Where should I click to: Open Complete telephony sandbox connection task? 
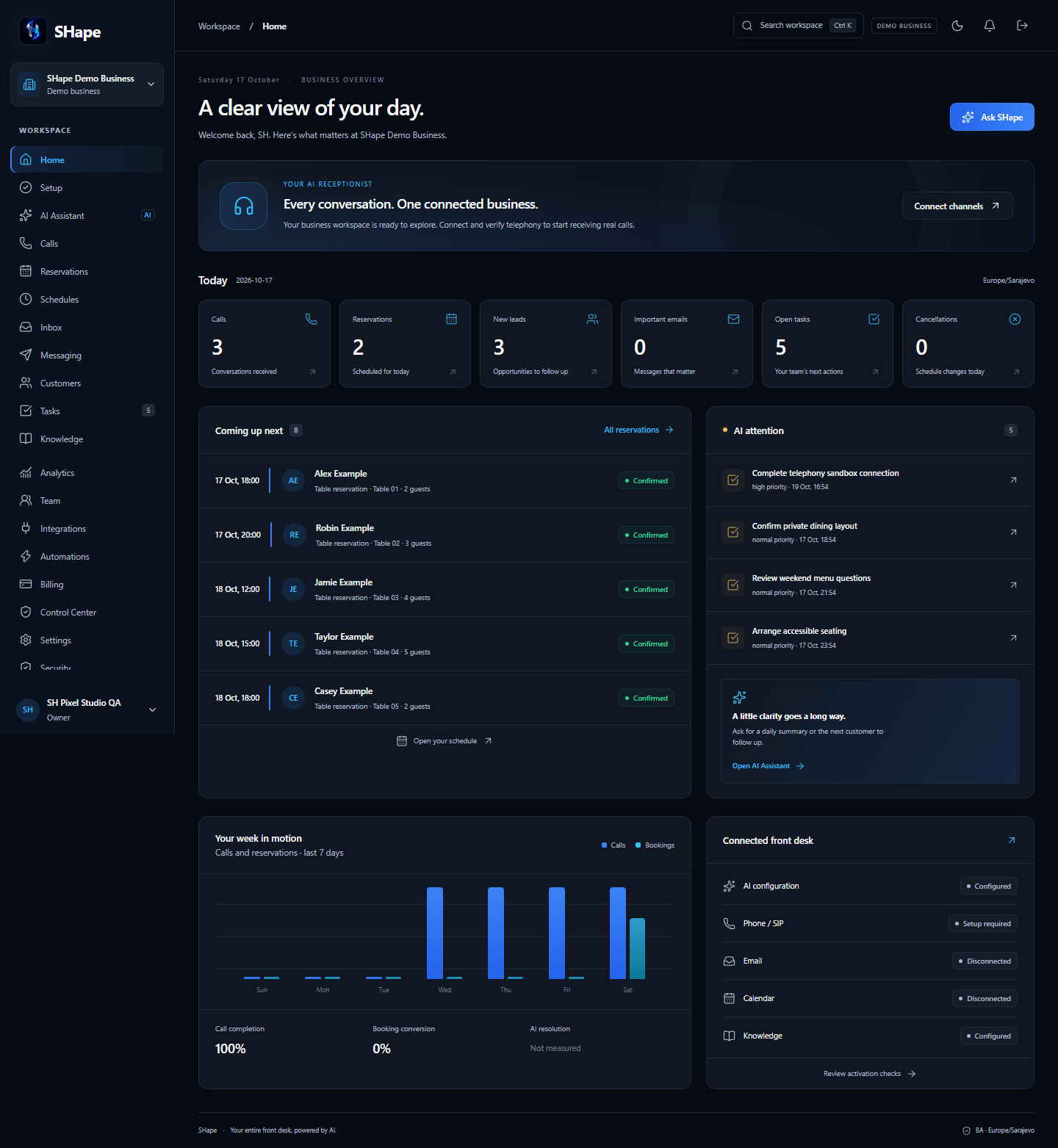point(870,480)
